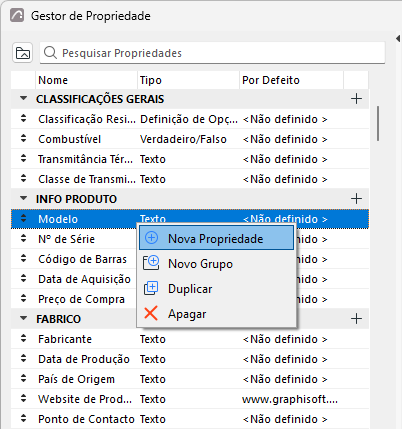Viewport: 402px width, 429px height.
Task: Click reorder handle of Modelo row
Action: [x=23, y=218]
